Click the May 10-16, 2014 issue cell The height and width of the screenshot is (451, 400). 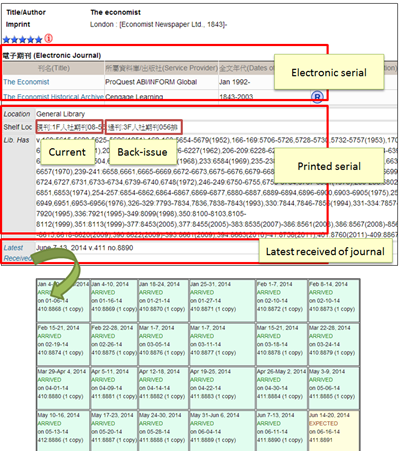(x=63, y=431)
